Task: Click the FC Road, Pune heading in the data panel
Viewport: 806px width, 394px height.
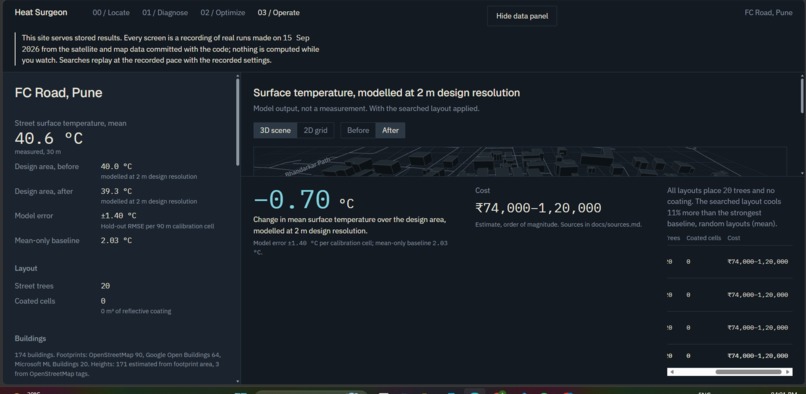Action: point(59,93)
